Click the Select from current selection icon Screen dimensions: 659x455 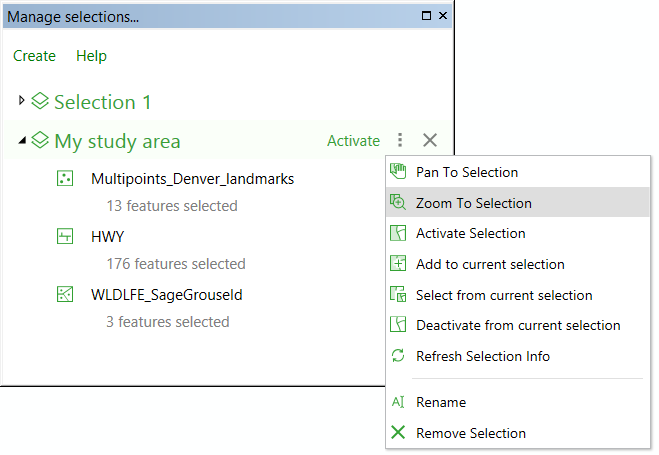[x=398, y=295]
